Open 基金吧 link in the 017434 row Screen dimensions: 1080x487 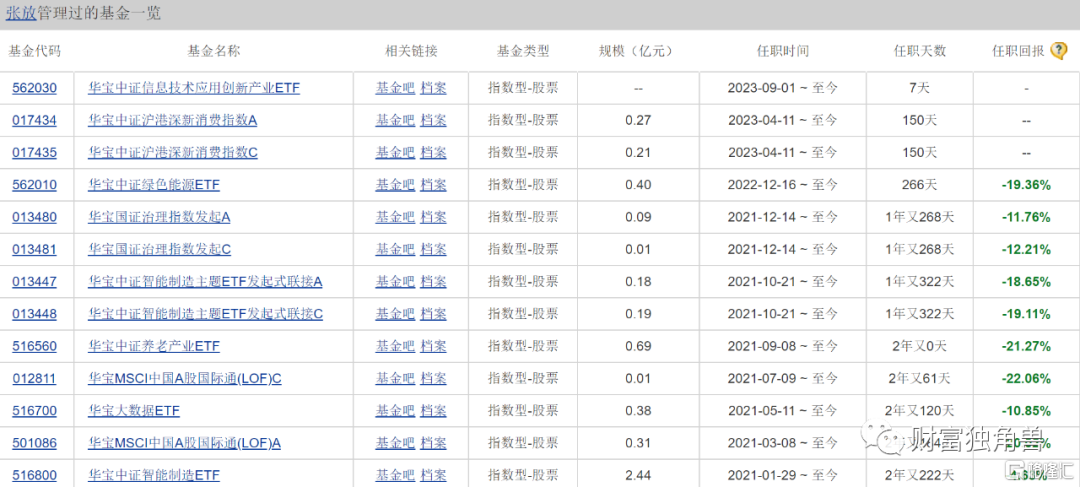tap(395, 121)
